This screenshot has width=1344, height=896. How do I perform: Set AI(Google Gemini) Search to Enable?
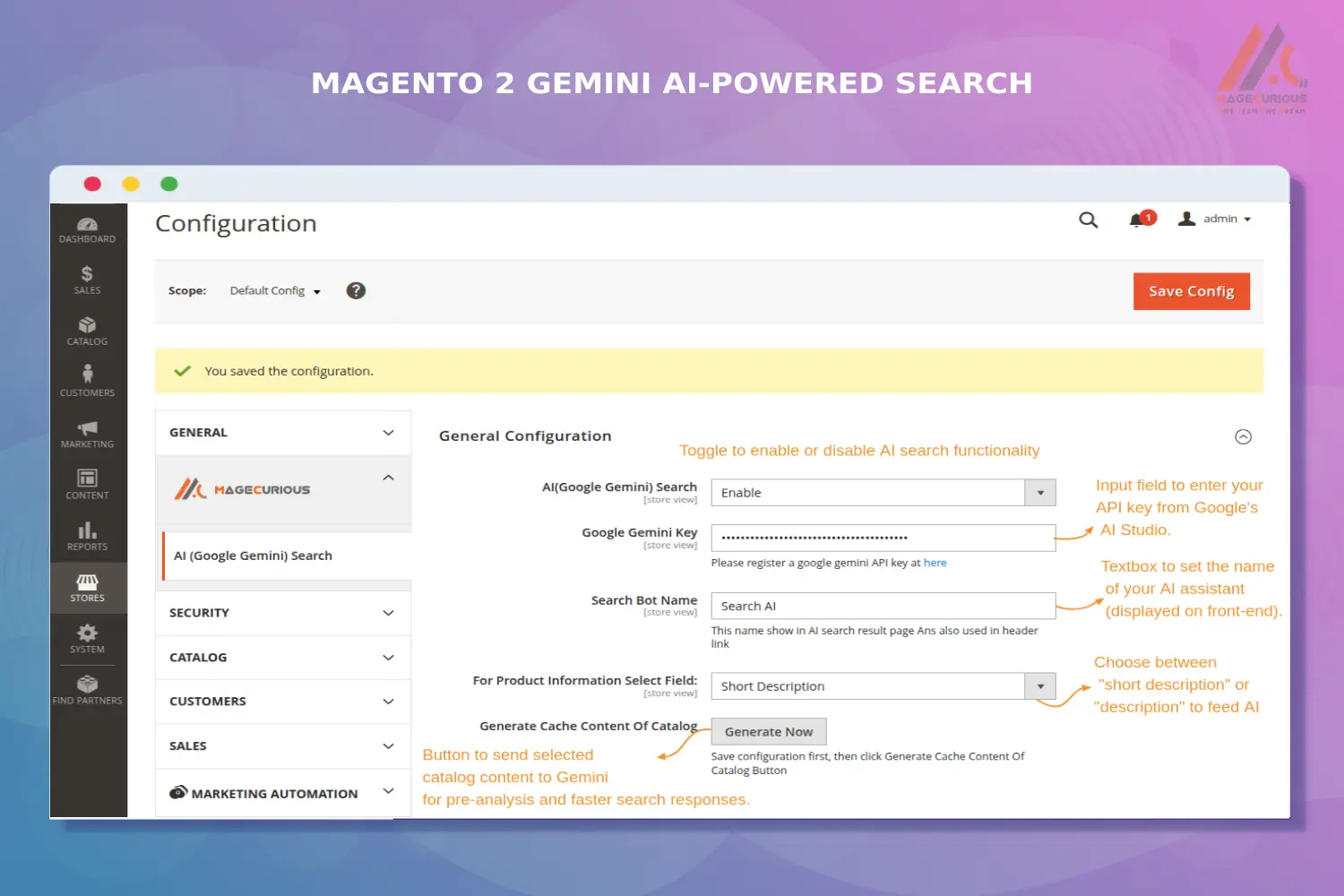coord(883,492)
